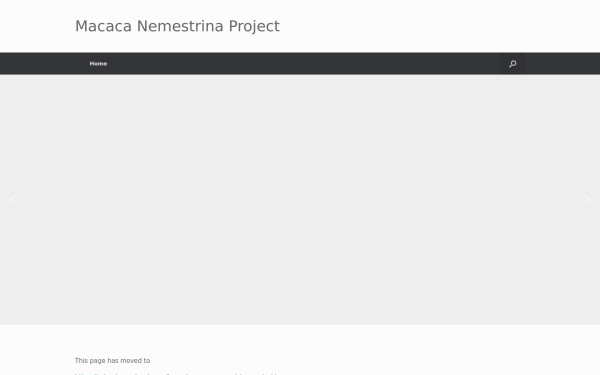Click the word 'Macaca' in the header
The width and height of the screenshot is (600, 375).
[x=103, y=26]
